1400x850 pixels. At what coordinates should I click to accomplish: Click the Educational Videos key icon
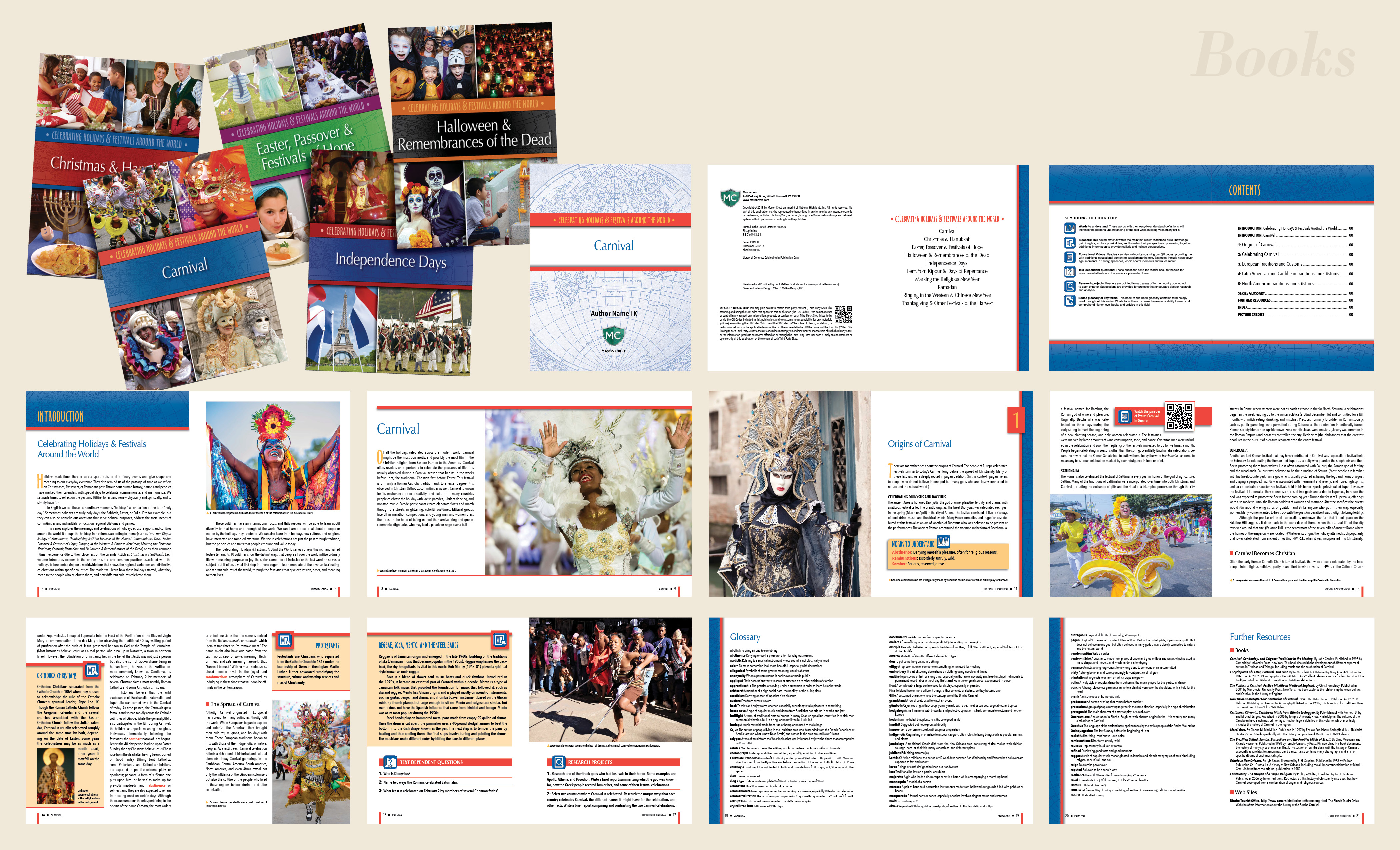coord(1069,257)
